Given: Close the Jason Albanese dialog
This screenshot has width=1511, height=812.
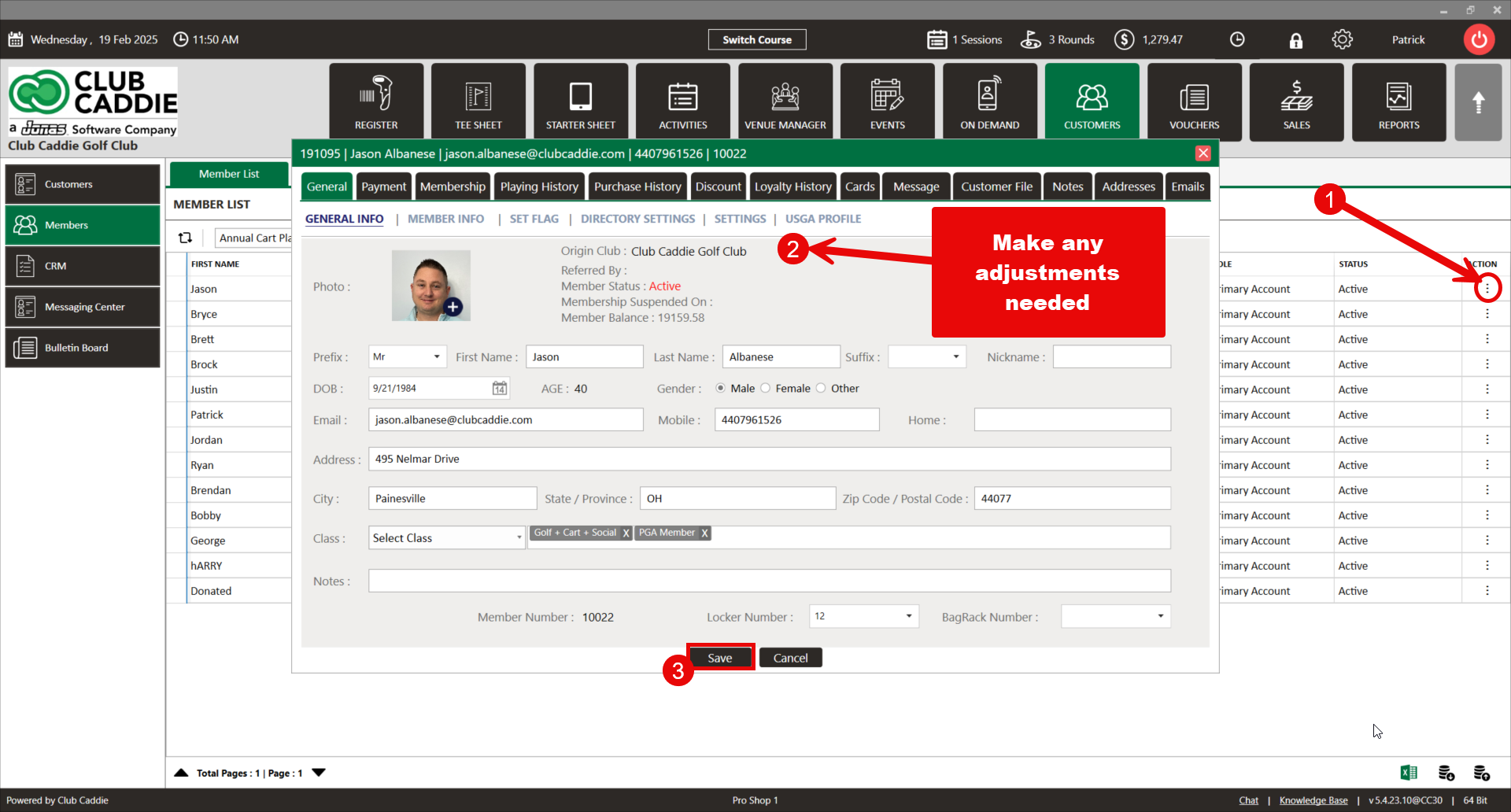Looking at the screenshot, I should tap(1203, 153).
